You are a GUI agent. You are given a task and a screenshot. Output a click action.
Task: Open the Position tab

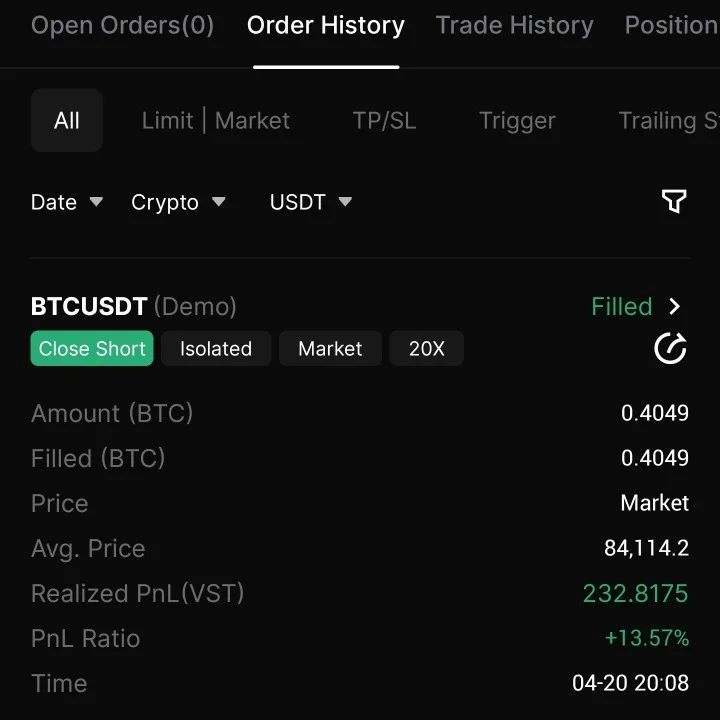pyautogui.click(x=670, y=26)
